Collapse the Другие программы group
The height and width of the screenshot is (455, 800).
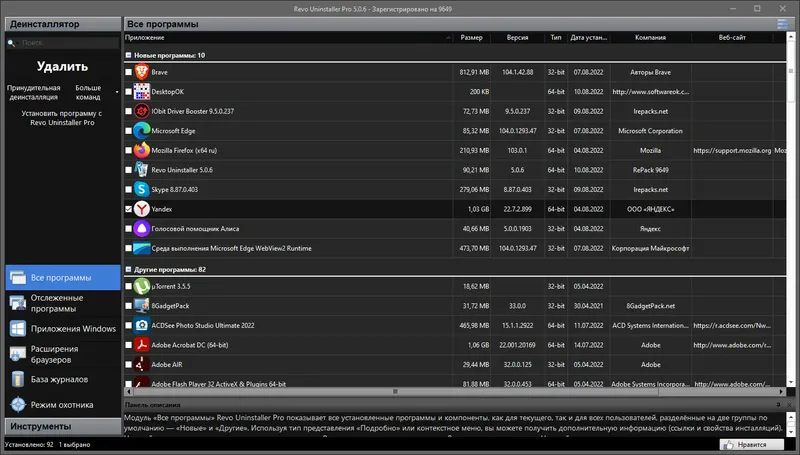coord(129,269)
